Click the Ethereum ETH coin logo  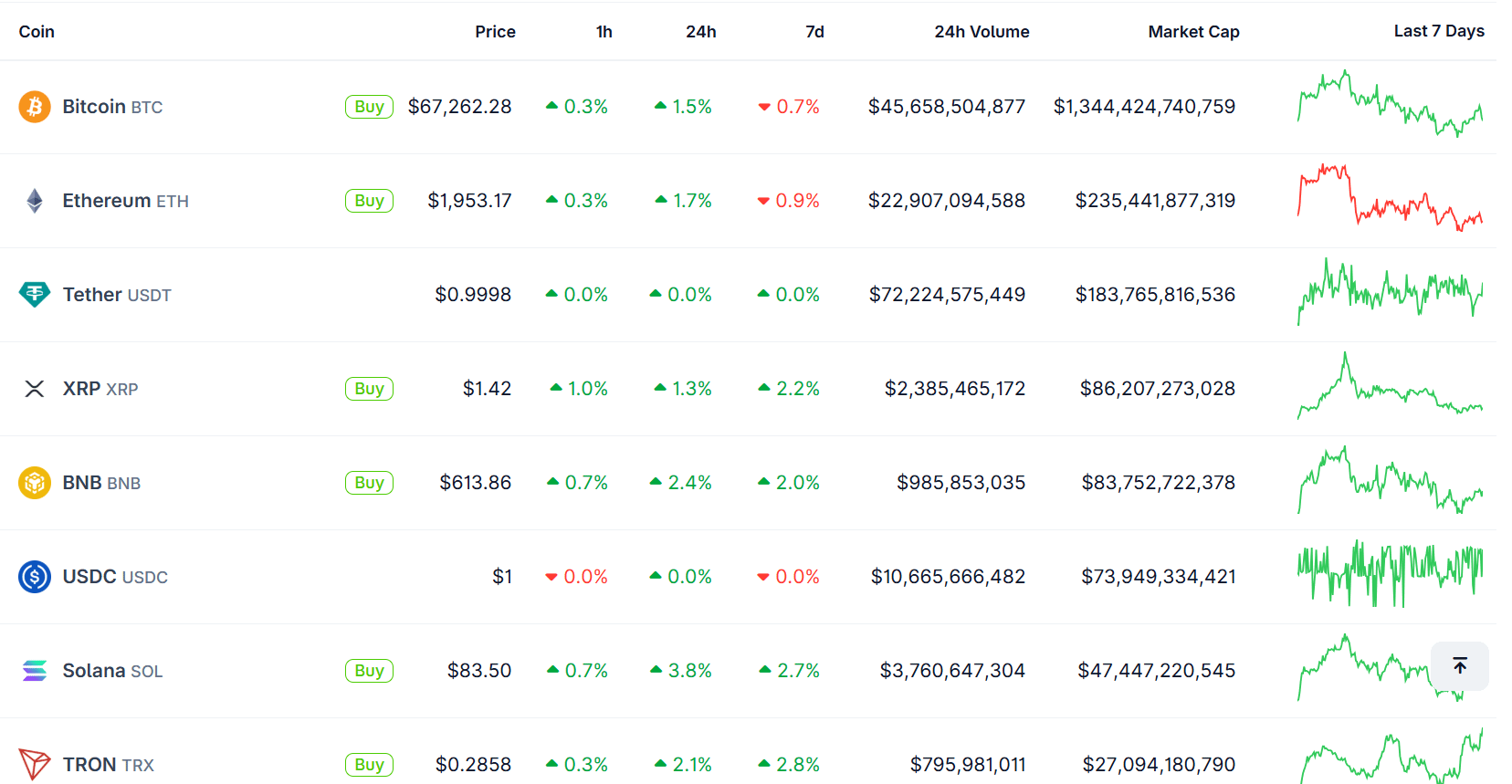(35, 200)
